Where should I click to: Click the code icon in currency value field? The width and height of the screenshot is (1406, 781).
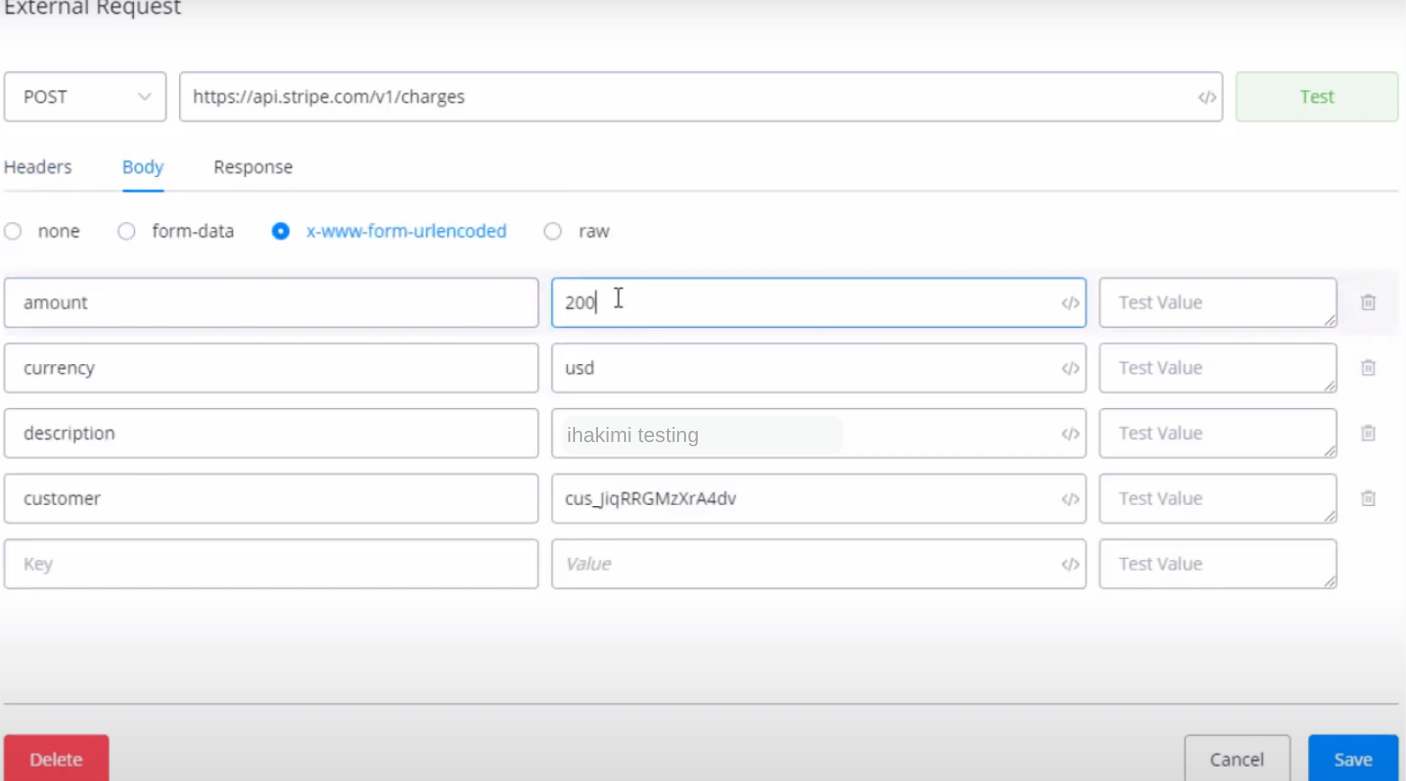click(x=1070, y=368)
